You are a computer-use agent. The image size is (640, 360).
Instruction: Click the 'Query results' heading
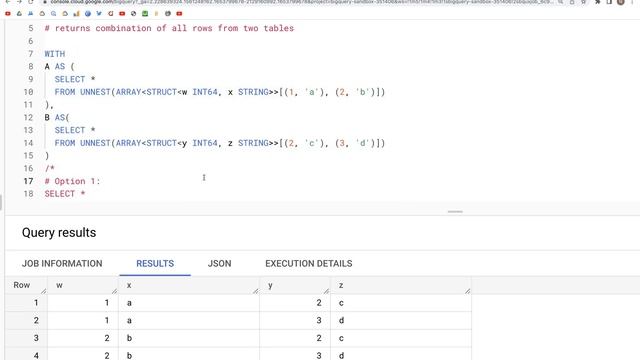click(59, 233)
